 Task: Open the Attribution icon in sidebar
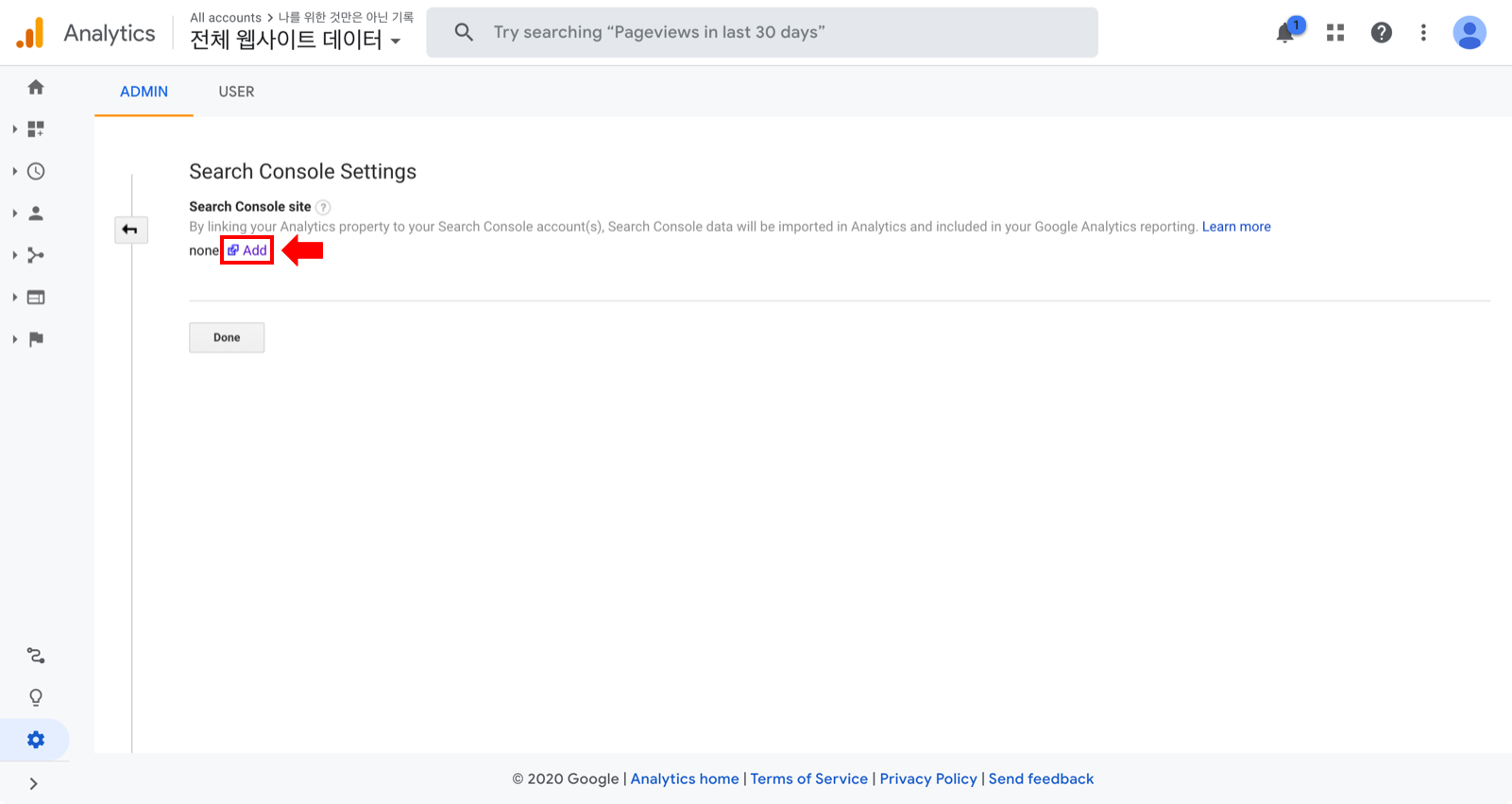(36, 656)
